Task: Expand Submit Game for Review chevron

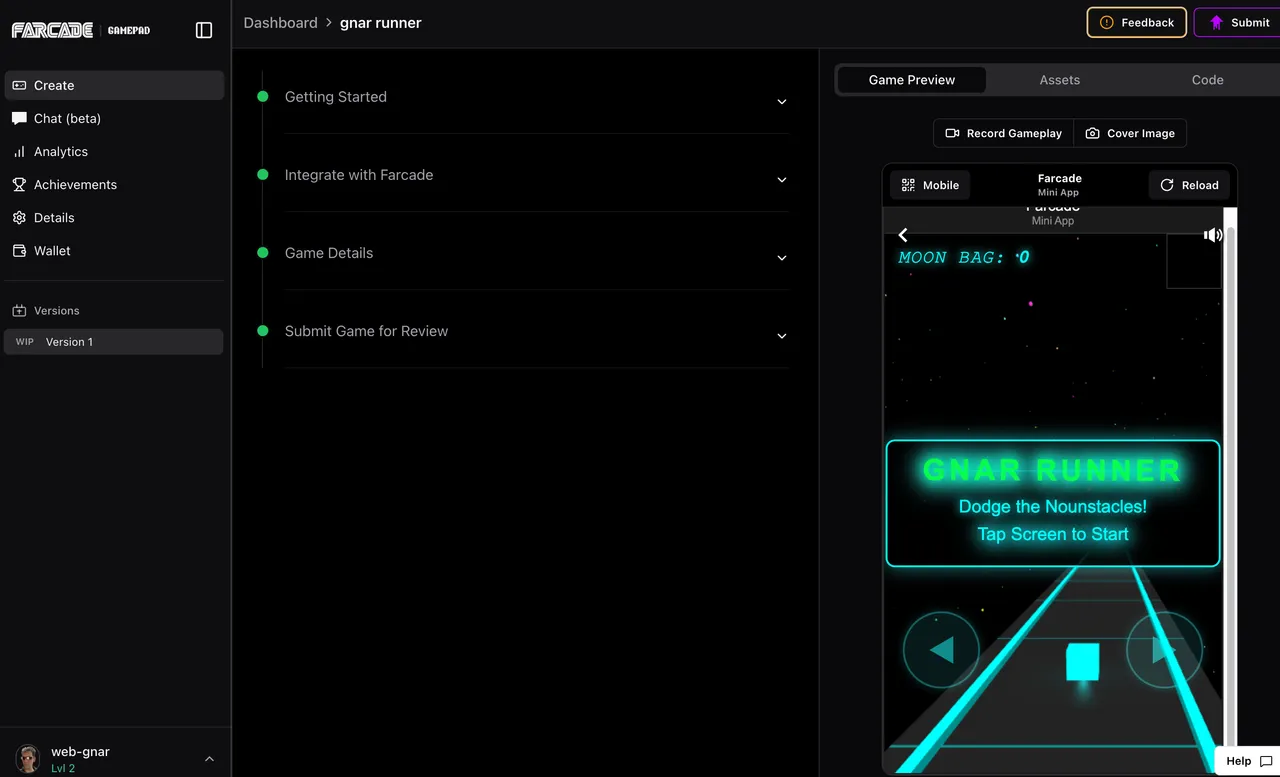Action: tap(782, 336)
